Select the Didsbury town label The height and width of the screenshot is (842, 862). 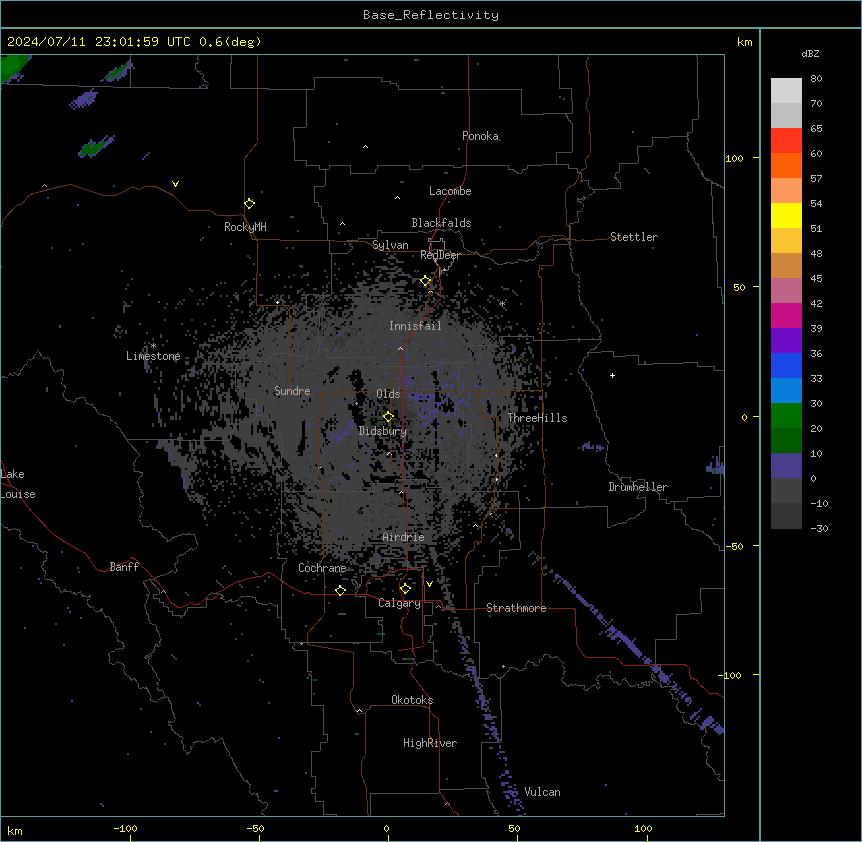(x=383, y=431)
